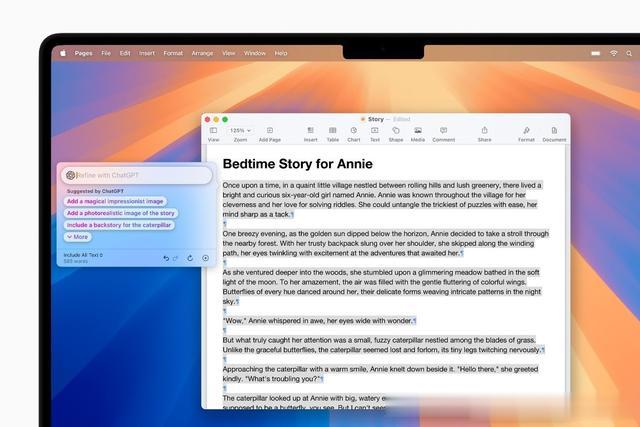Insert a Table from the toolbar
The height and width of the screenshot is (427, 640).
click(333, 131)
